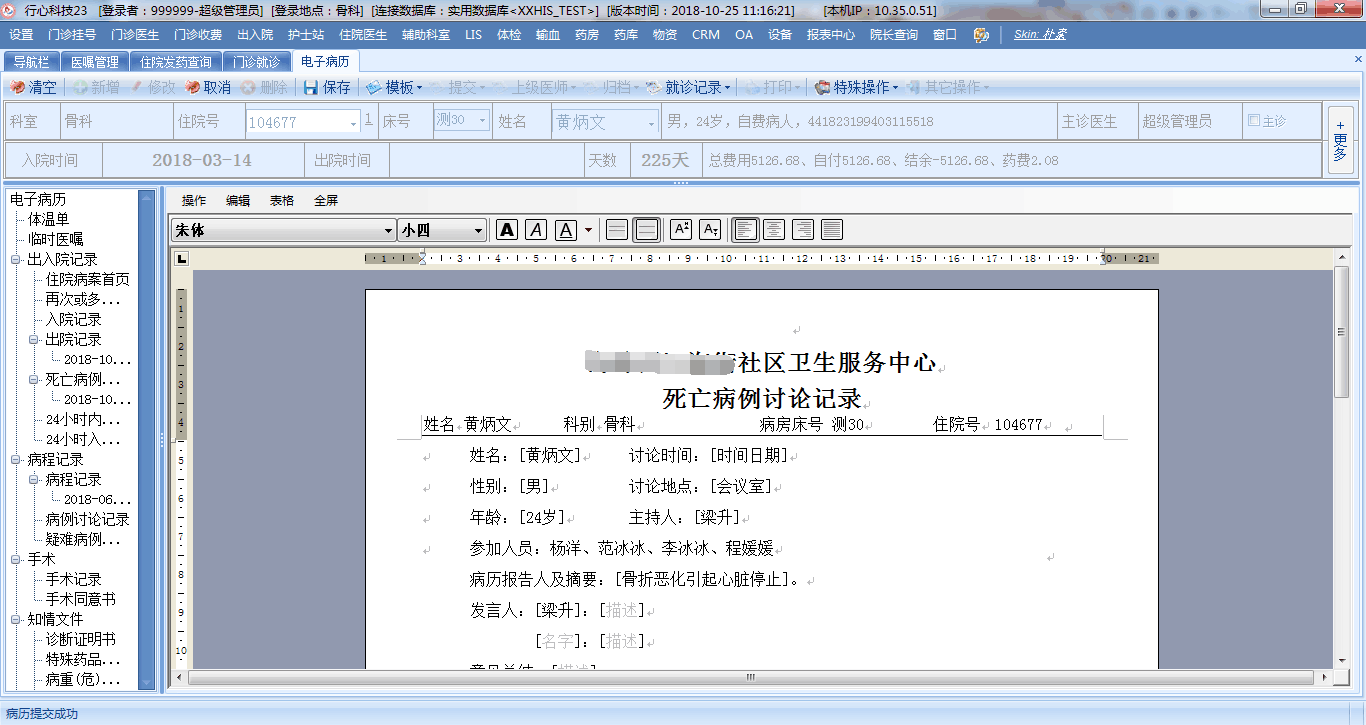Open the 模板 template dropdown

point(393,88)
